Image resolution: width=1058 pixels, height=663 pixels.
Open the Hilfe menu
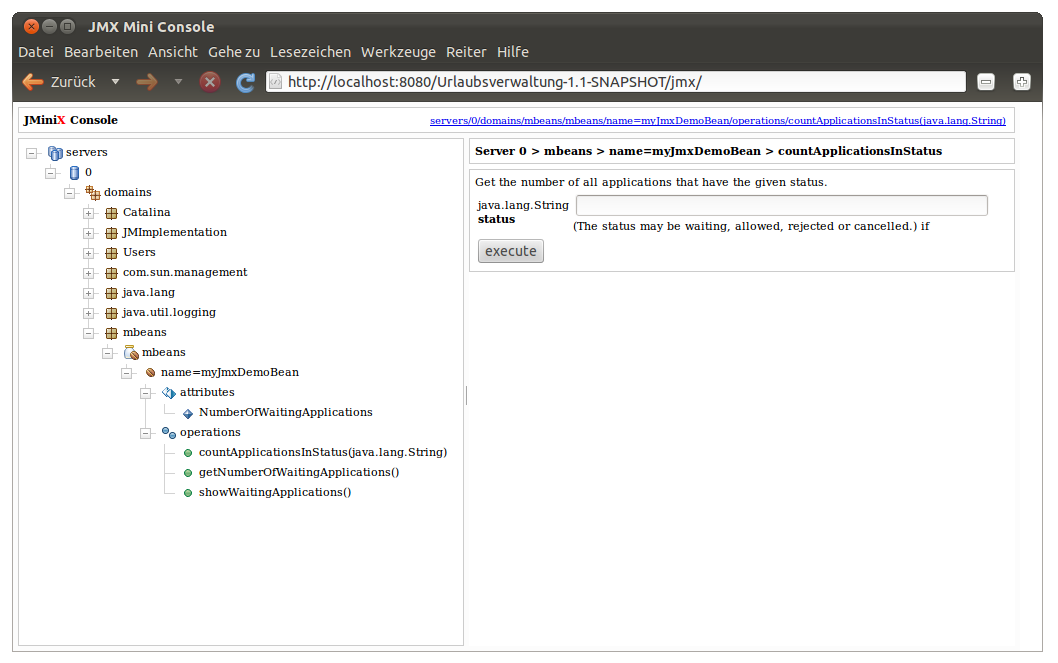click(x=513, y=52)
